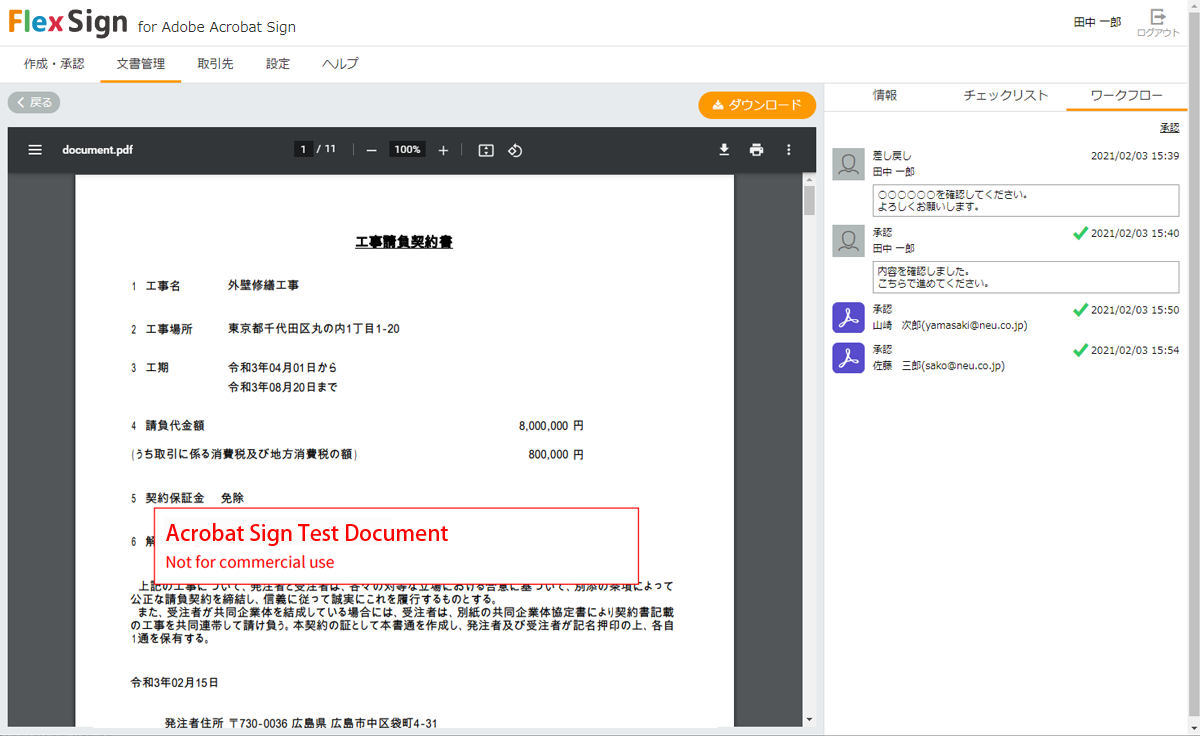Open the PDF viewer sidebar menu icon
This screenshot has height=736, width=1200.
[x=35, y=150]
